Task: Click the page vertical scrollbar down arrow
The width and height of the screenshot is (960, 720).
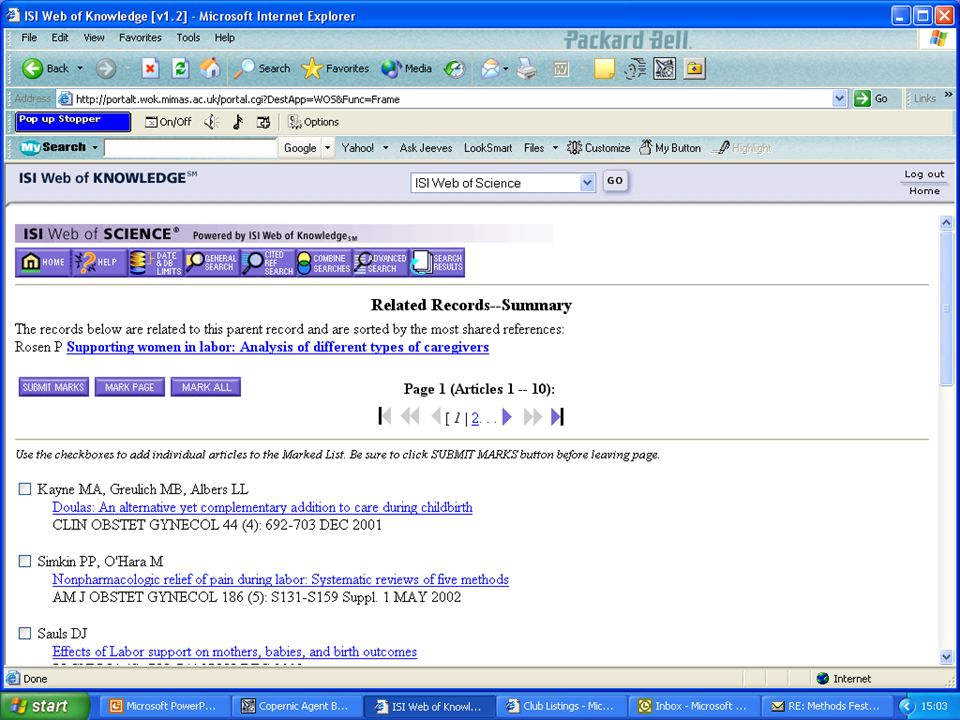Action: [x=946, y=657]
